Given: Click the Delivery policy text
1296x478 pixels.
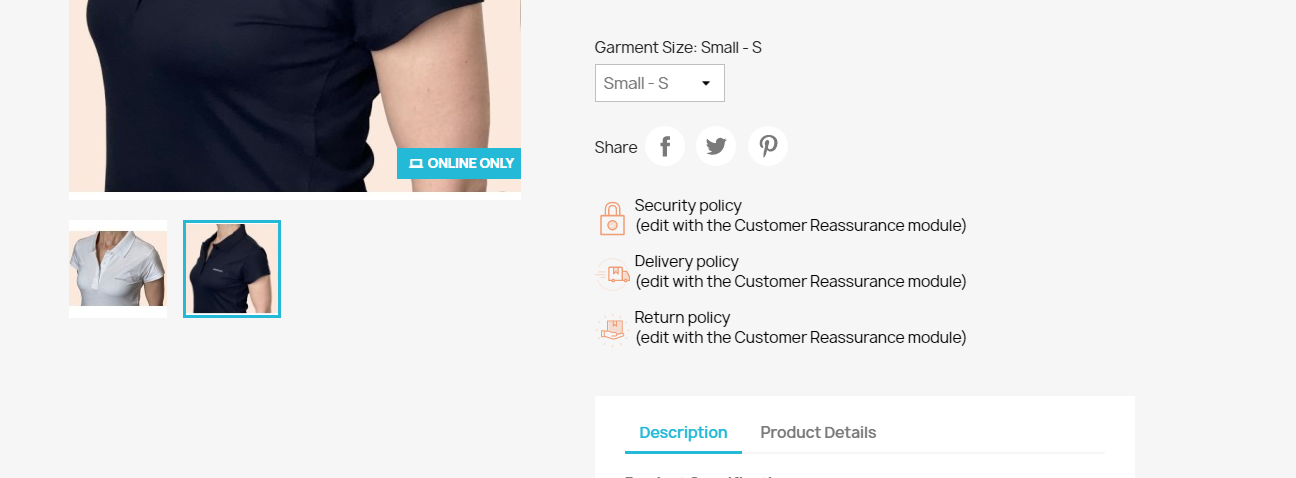Looking at the screenshot, I should pos(686,262).
